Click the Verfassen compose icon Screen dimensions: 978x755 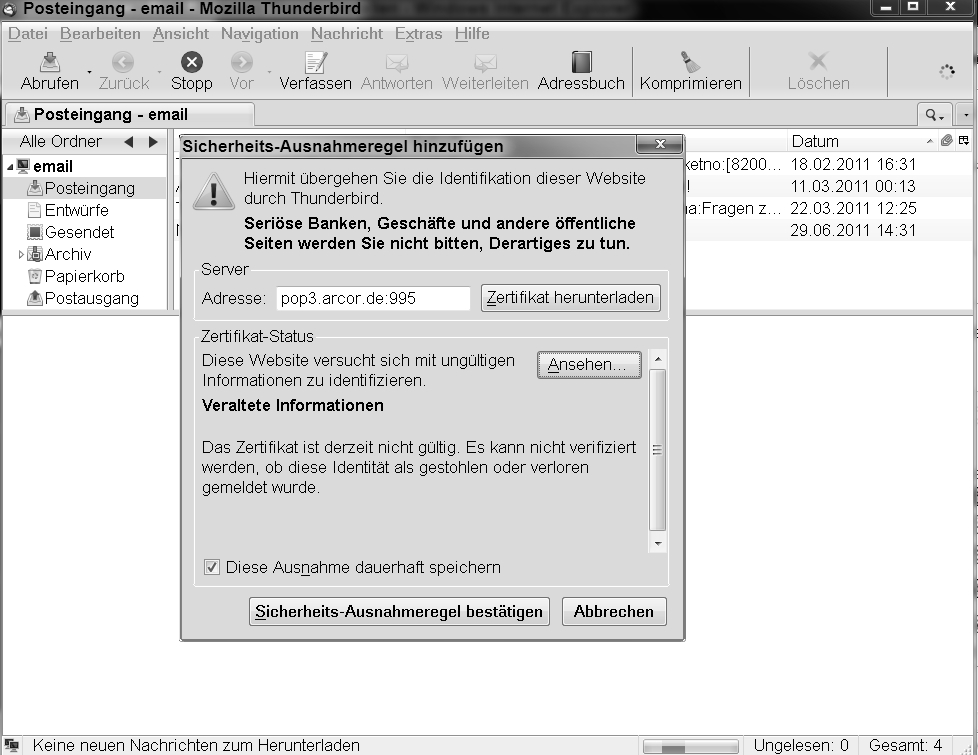pos(316,62)
